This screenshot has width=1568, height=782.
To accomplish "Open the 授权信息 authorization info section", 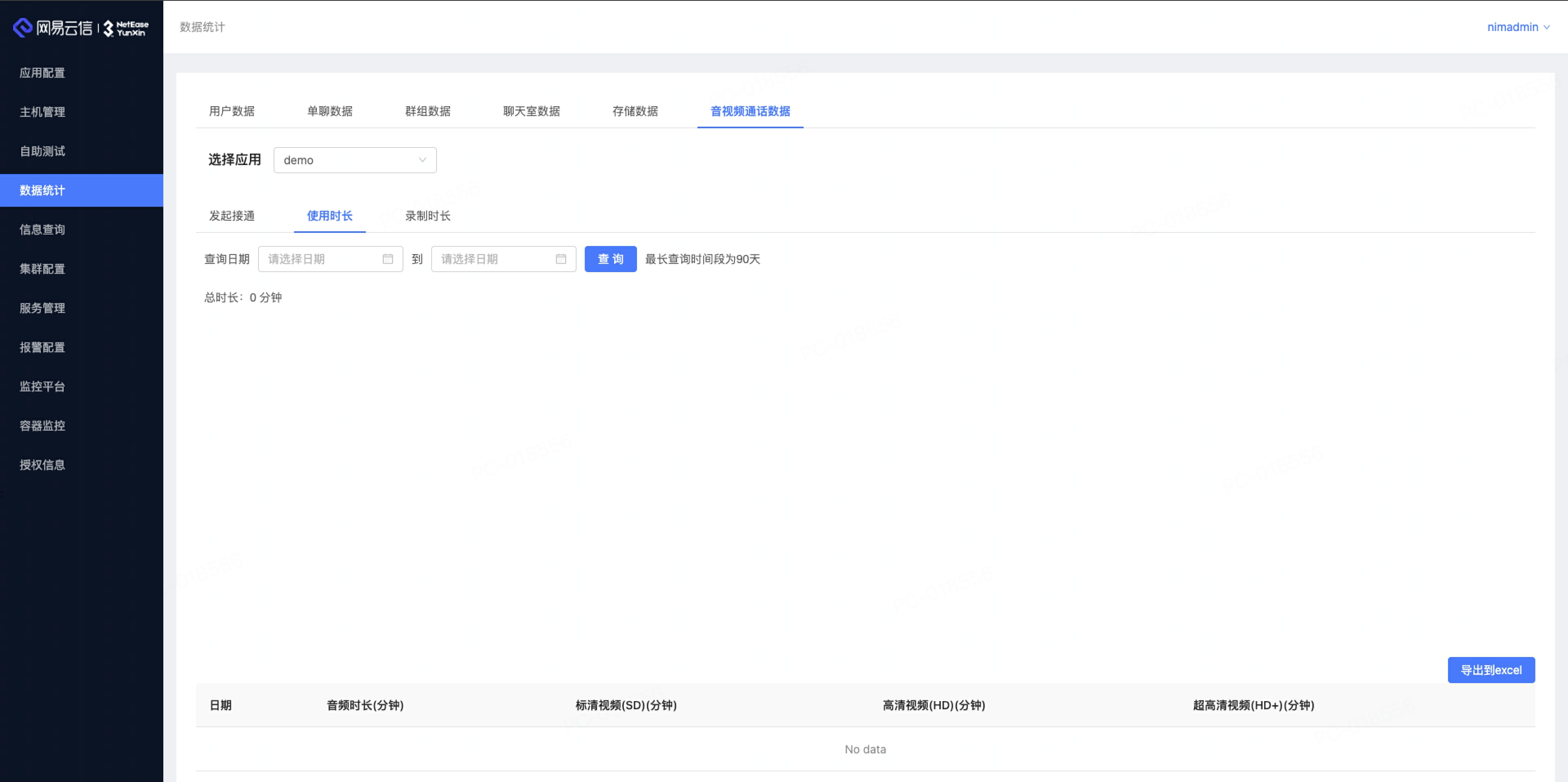I will click(42, 465).
